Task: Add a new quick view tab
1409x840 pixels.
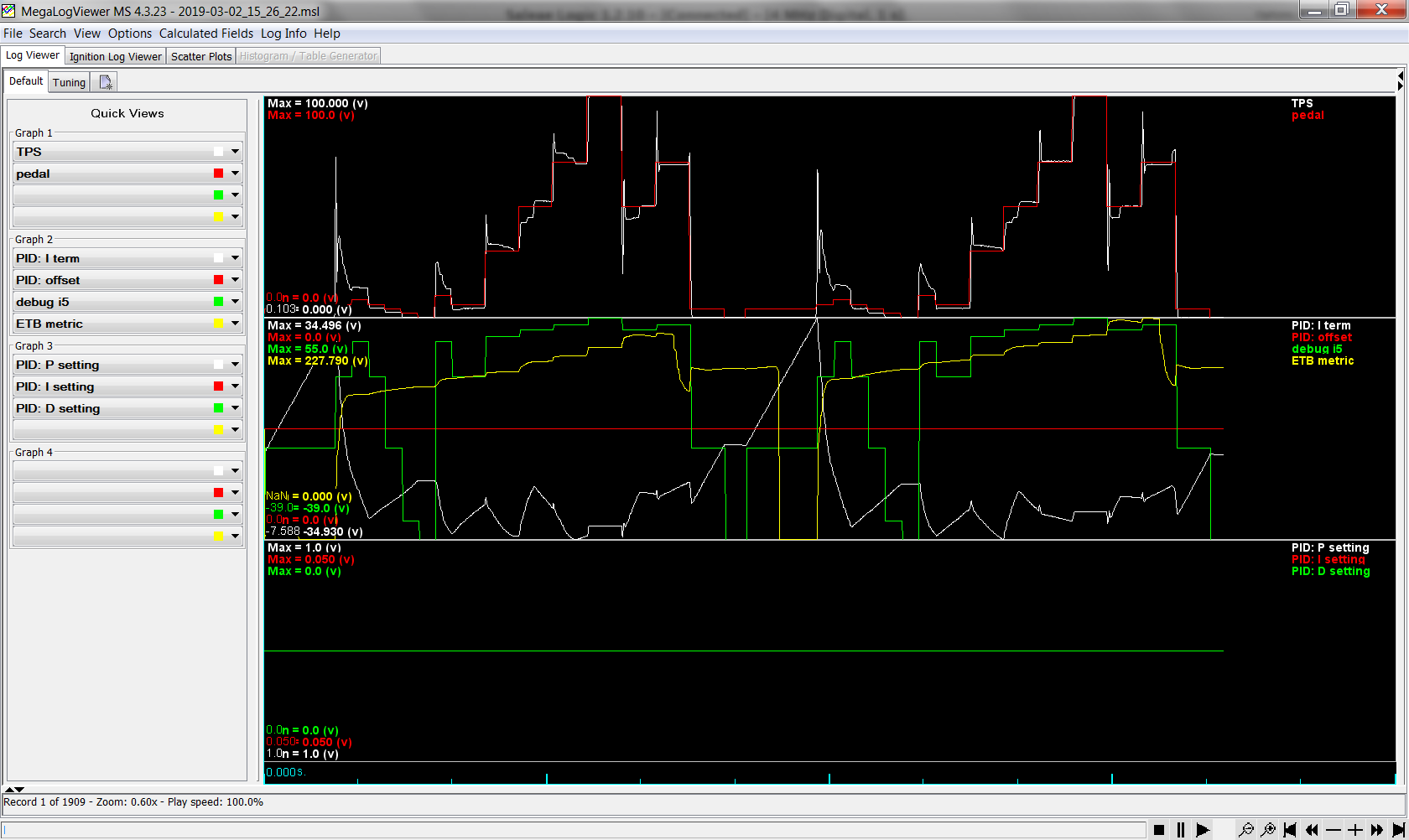Action: point(105,82)
